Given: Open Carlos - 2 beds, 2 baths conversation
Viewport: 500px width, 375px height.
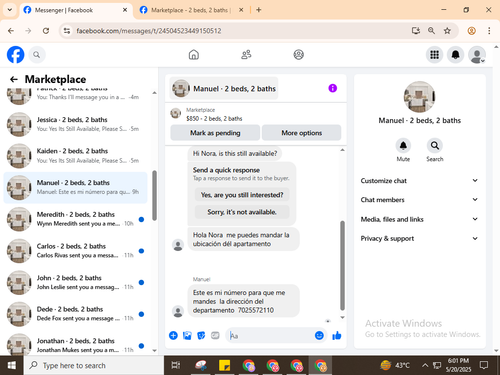Looking at the screenshot, I should (75, 251).
